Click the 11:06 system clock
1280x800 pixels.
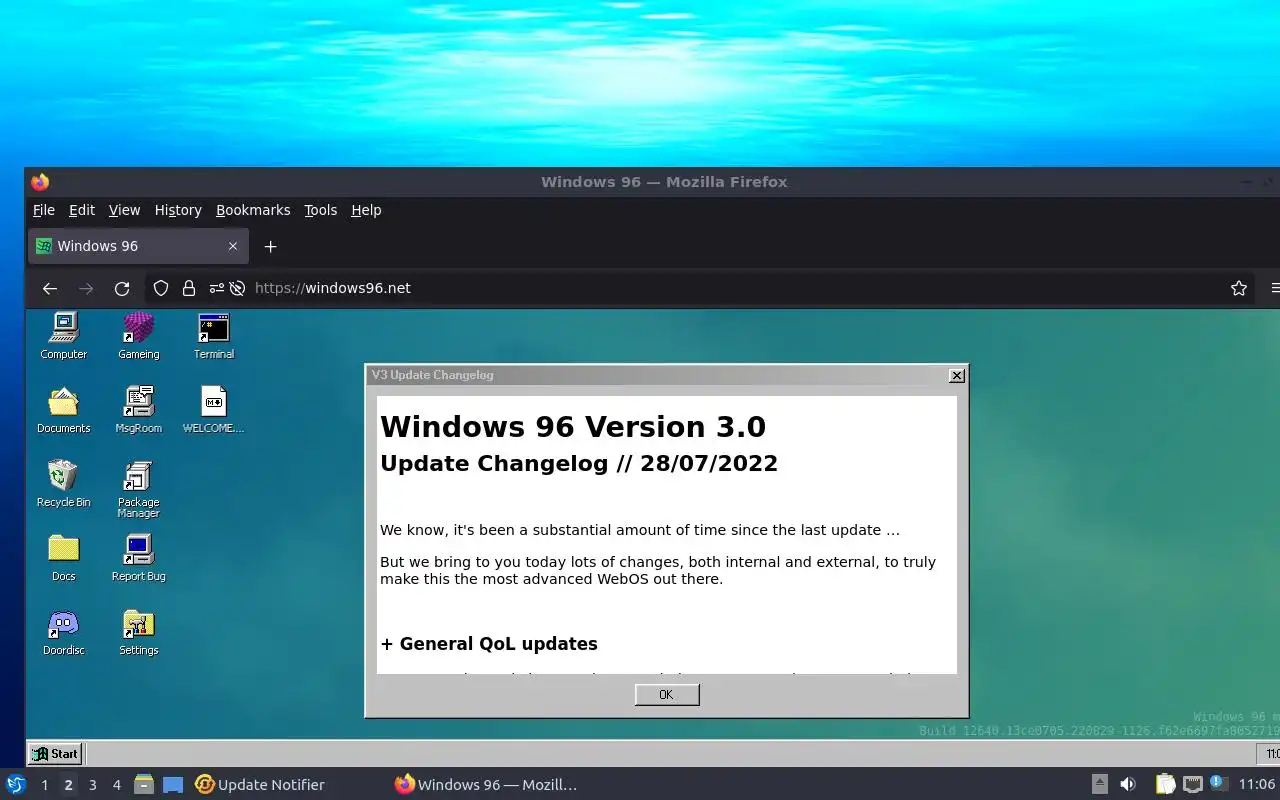[1257, 785]
